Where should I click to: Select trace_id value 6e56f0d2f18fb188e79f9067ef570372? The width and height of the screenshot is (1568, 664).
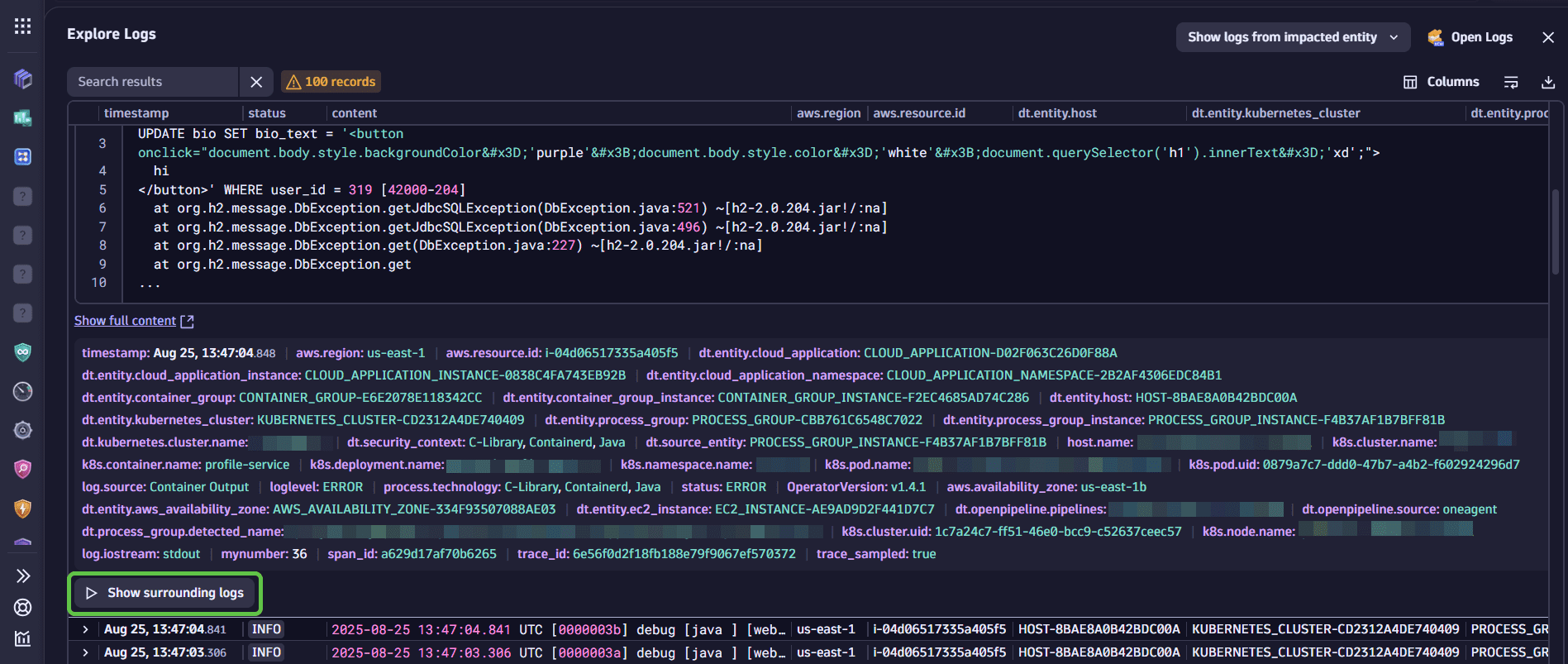pos(684,554)
